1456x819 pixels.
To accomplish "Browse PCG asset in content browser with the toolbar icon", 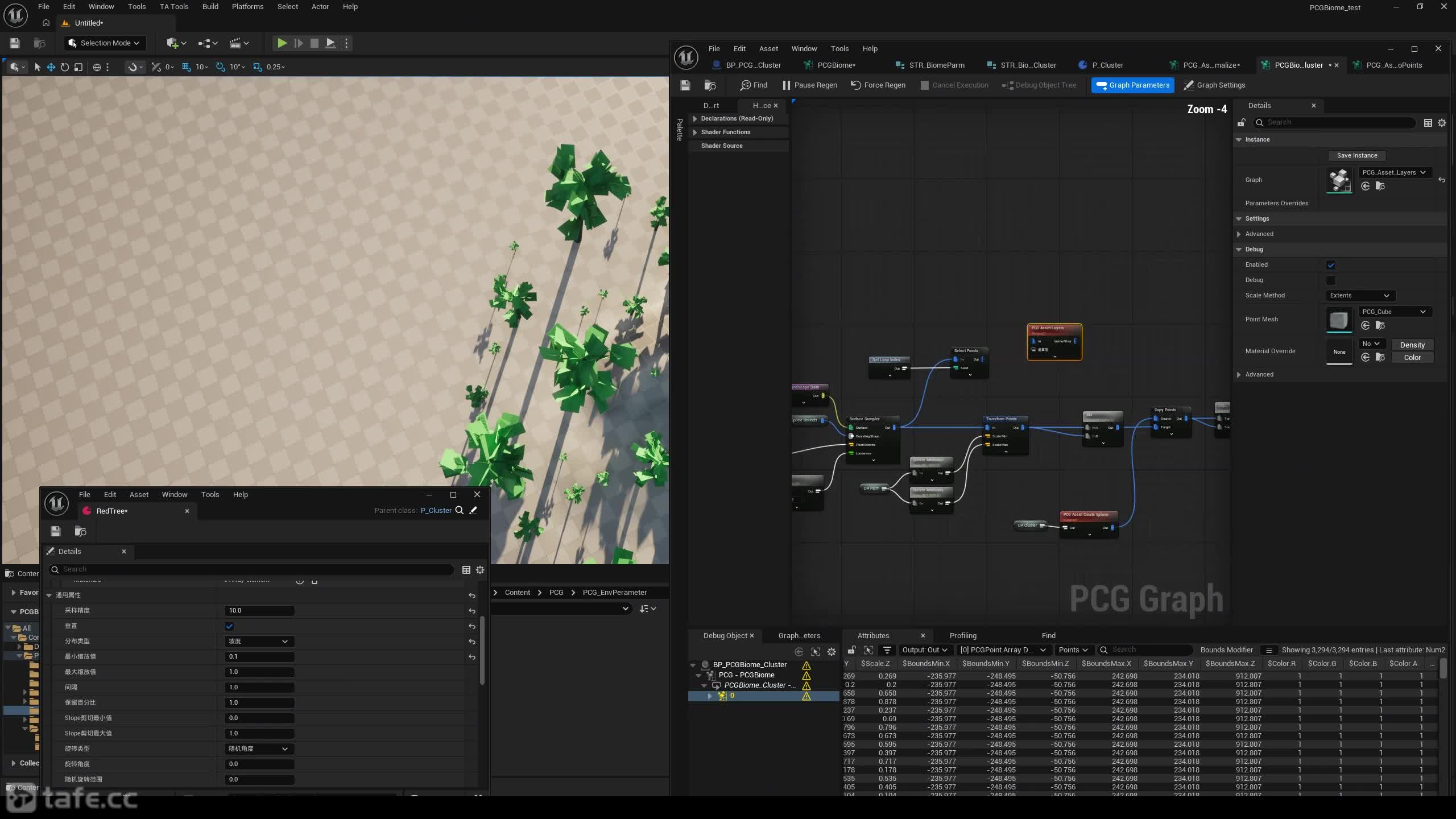I will pos(710,85).
